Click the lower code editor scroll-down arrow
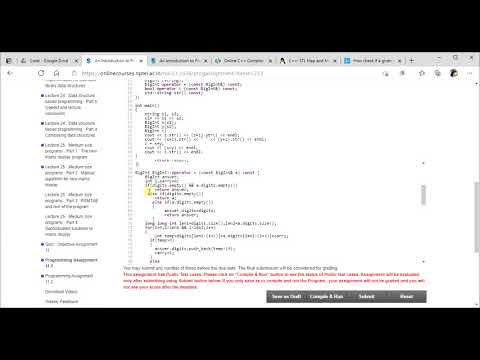Image resolution: width=480 pixels, height=360 pixels. point(423,262)
